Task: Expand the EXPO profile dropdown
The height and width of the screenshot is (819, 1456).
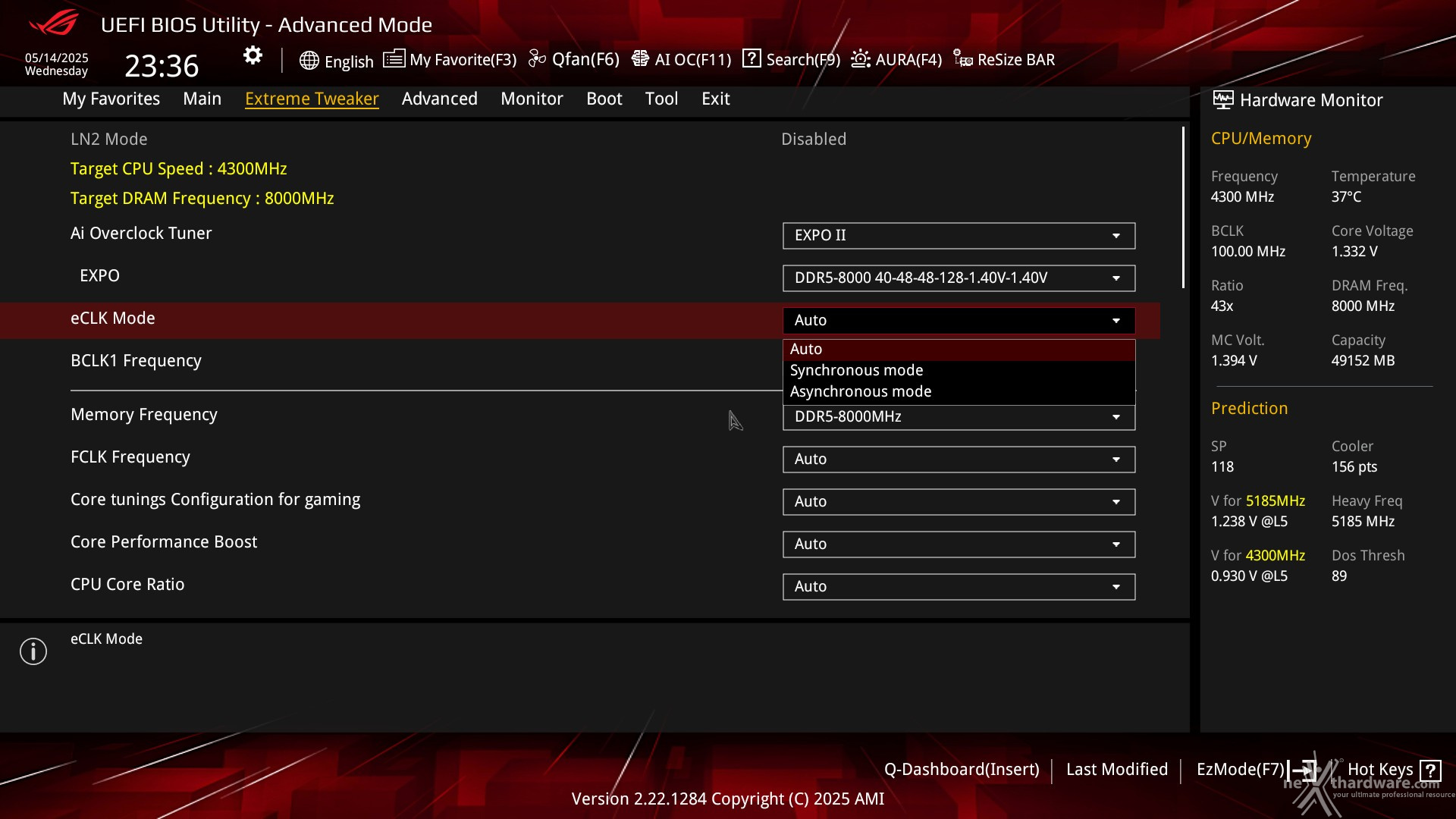Action: pos(959,278)
